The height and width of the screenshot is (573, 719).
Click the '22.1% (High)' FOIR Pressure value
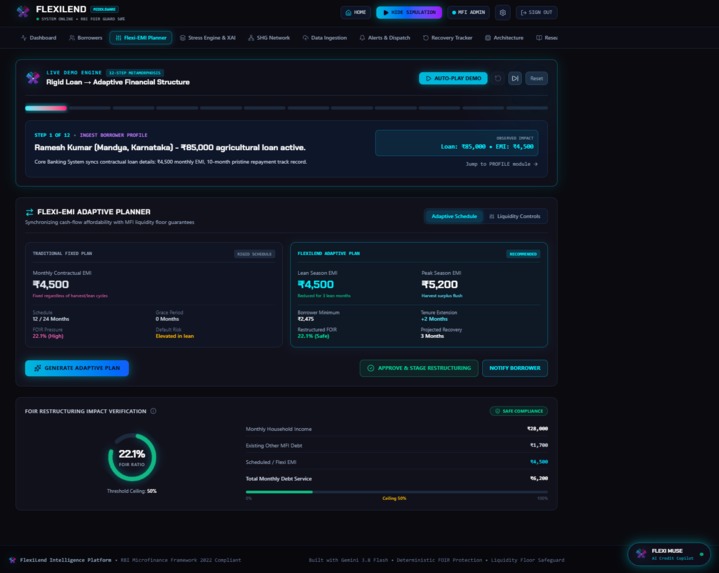click(48, 336)
